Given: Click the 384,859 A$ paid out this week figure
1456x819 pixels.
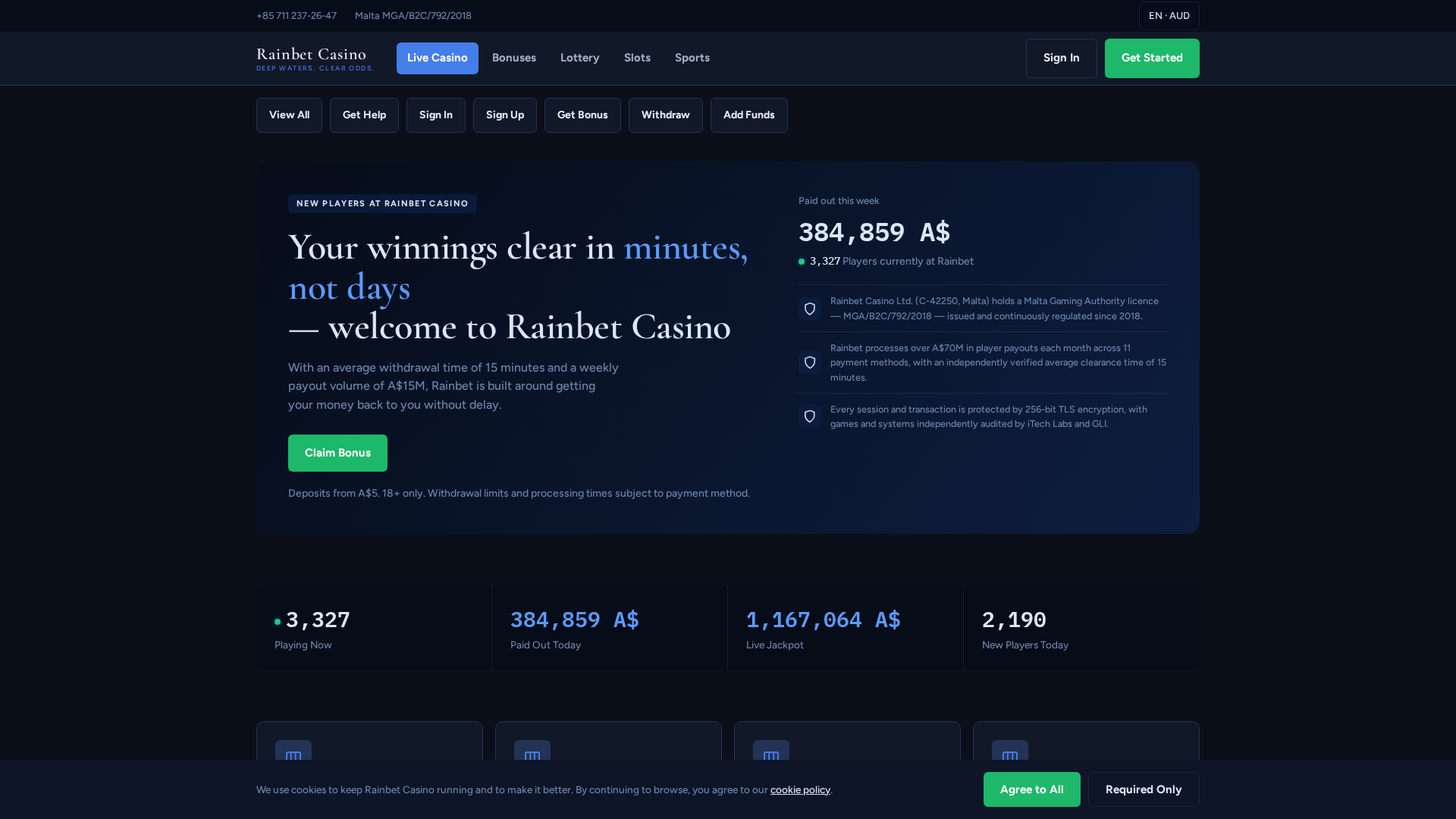Looking at the screenshot, I should point(874,232).
